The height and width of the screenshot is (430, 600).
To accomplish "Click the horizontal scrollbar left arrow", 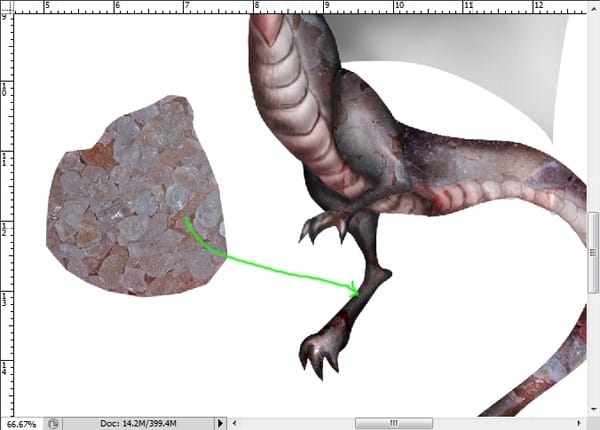I will click(x=235, y=423).
